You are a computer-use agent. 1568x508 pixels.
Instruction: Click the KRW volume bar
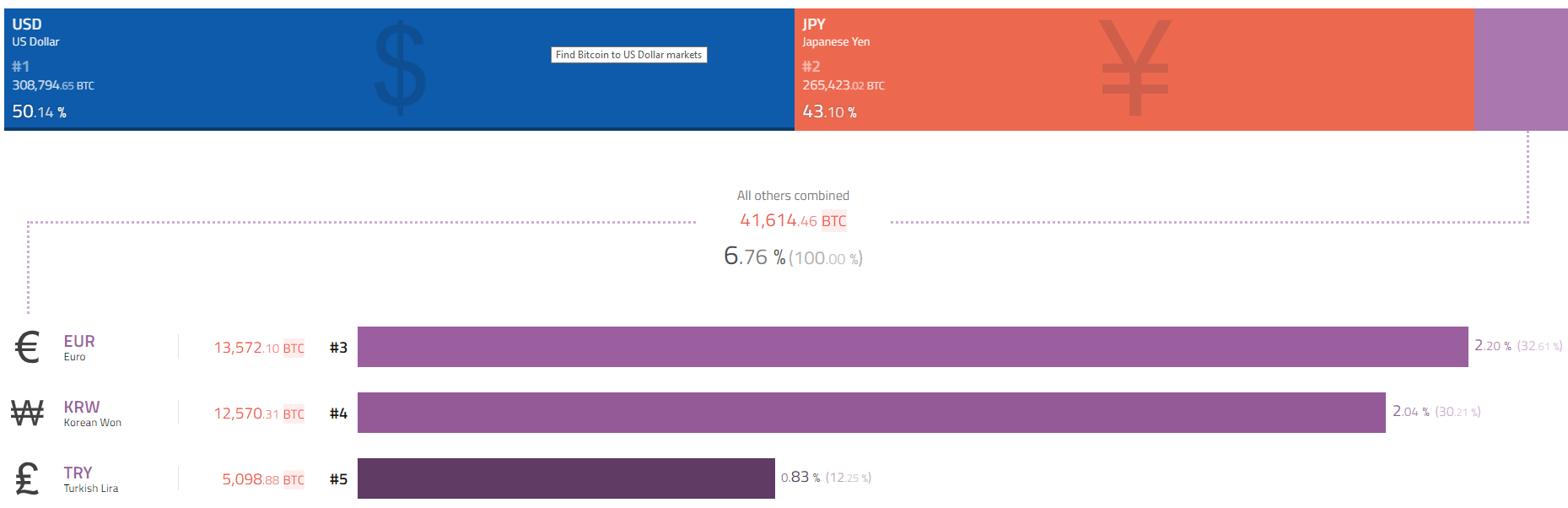point(871,413)
